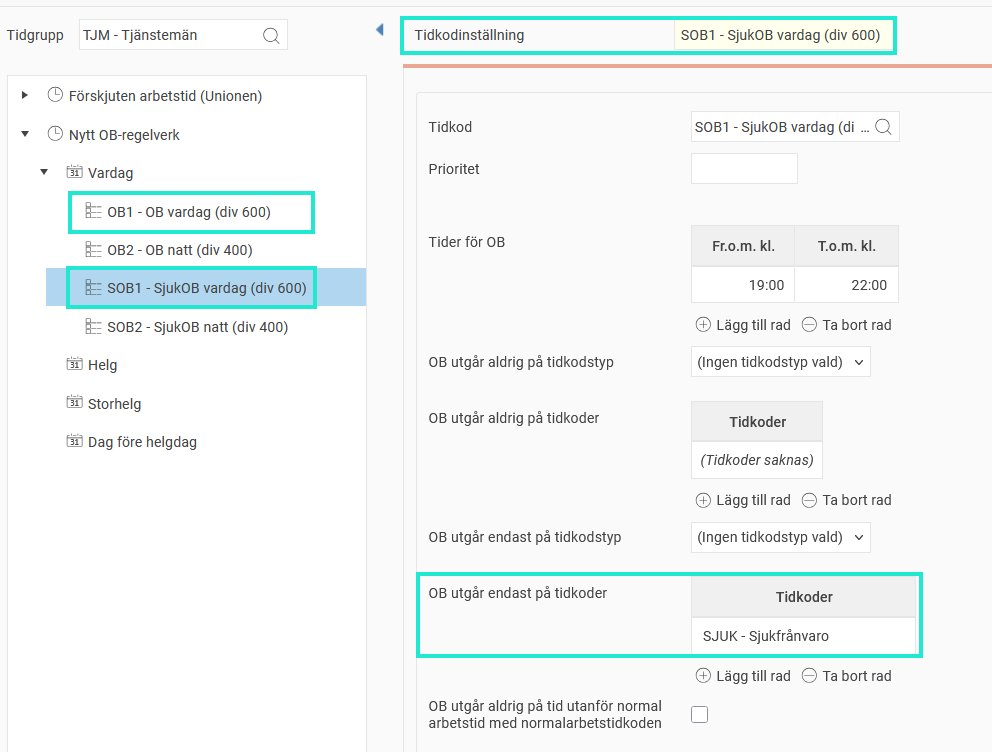Collapse the Vardag tree node
992x752 pixels.
coord(44,173)
